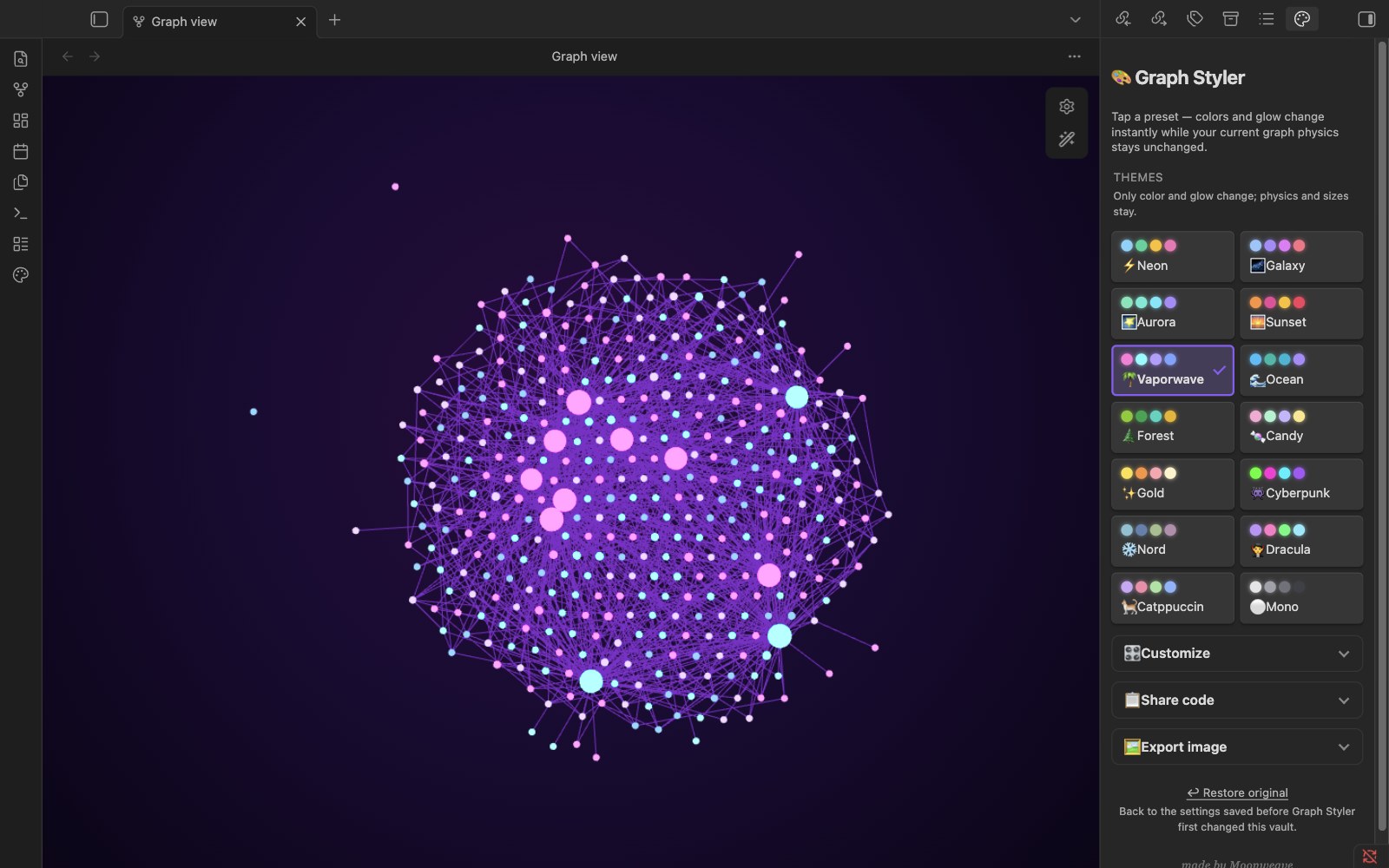
Task: Open the tags panel icon
Action: (1195, 19)
